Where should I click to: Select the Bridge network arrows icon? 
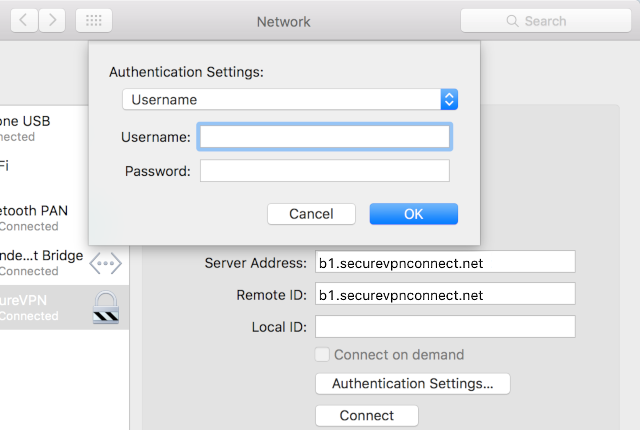point(105,263)
